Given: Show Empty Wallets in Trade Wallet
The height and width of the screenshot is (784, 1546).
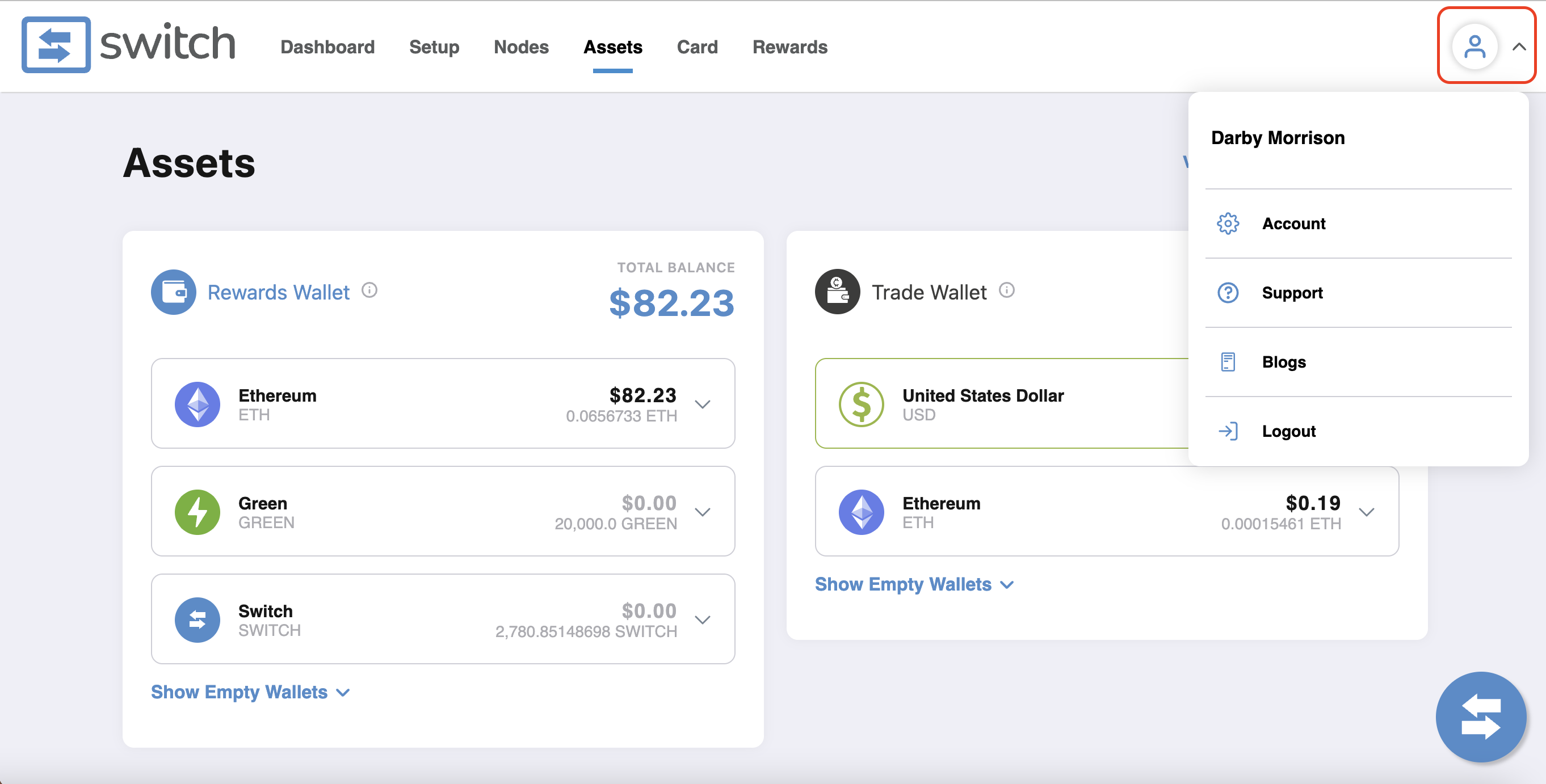Looking at the screenshot, I should pyautogui.click(x=914, y=584).
